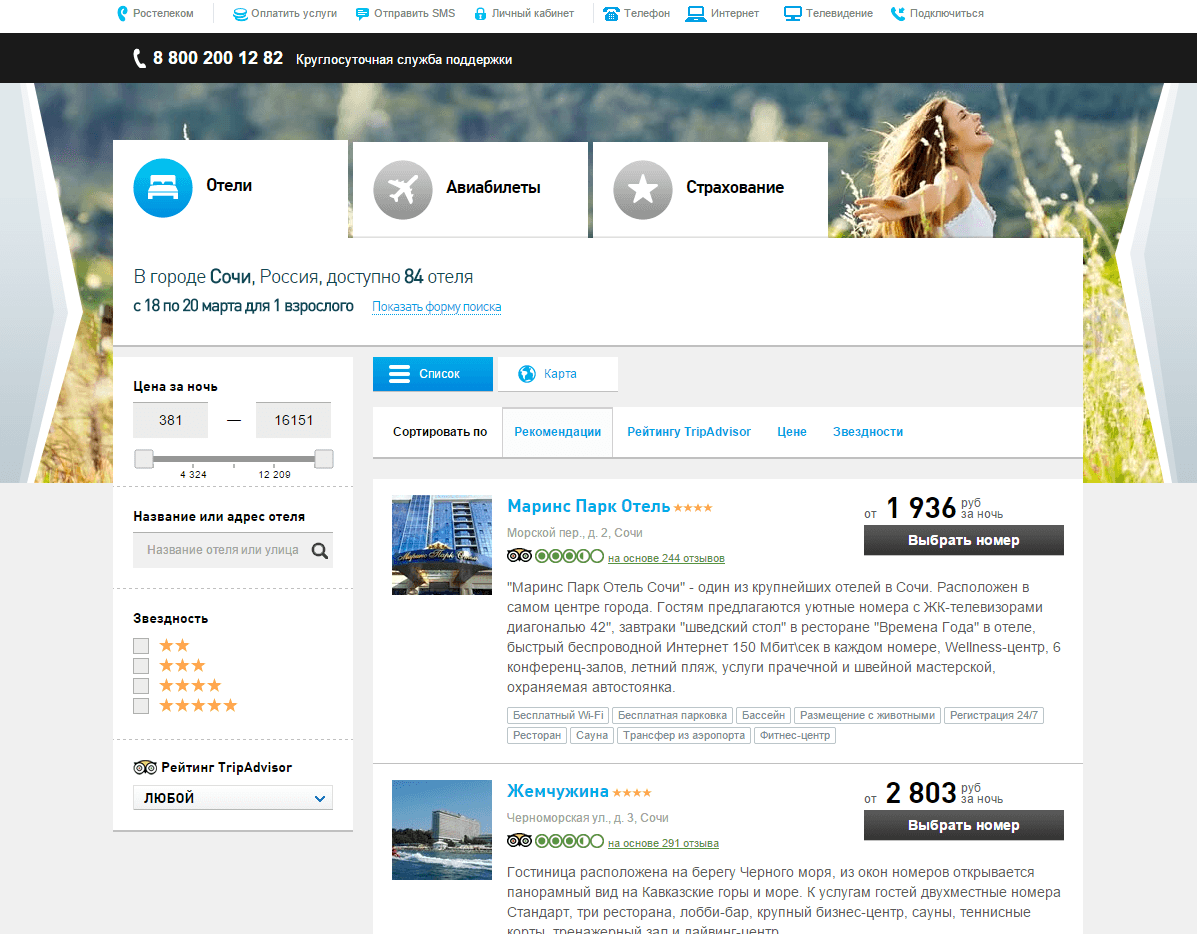Click the 8 800 200 12 82 number
Image resolution: width=1197 pixels, height=934 pixels.
(x=218, y=58)
